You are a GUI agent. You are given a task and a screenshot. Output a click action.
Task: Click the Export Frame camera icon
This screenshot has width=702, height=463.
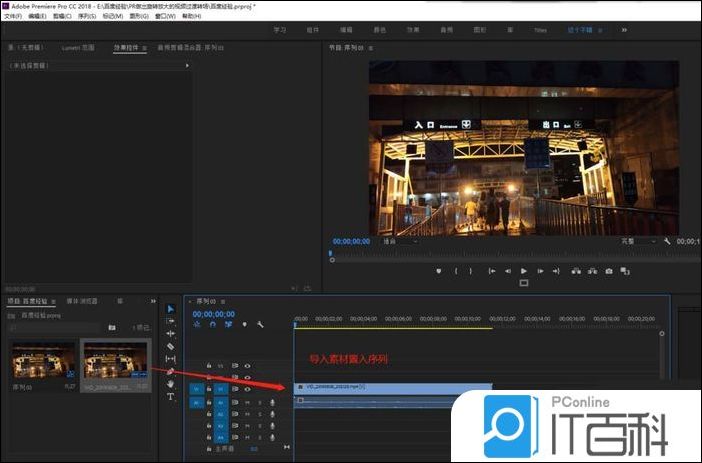tap(608, 271)
